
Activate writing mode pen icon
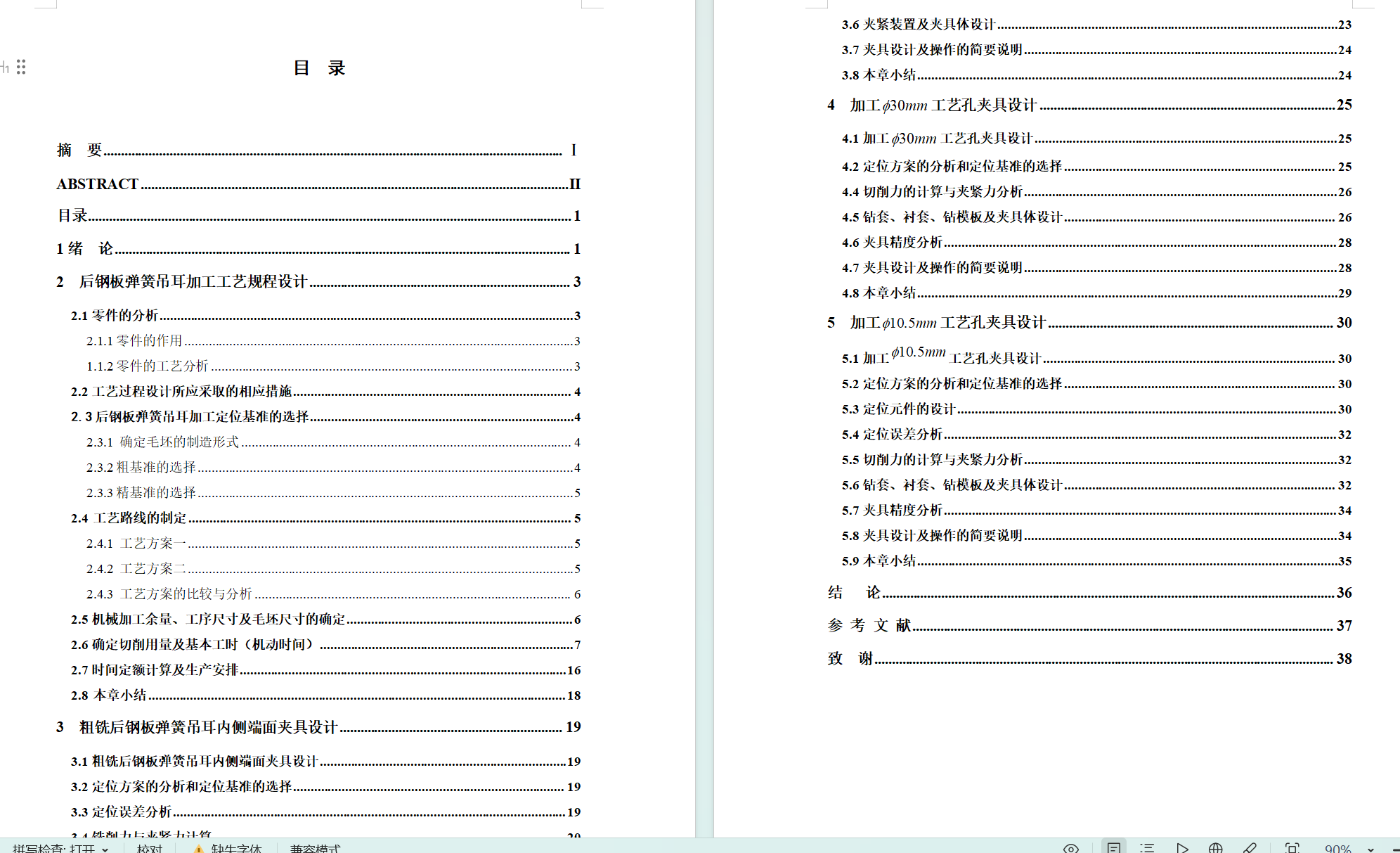click(1250, 848)
